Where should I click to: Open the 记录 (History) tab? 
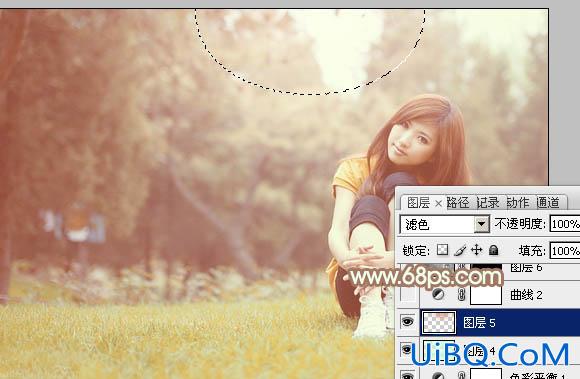pyautogui.click(x=488, y=203)
